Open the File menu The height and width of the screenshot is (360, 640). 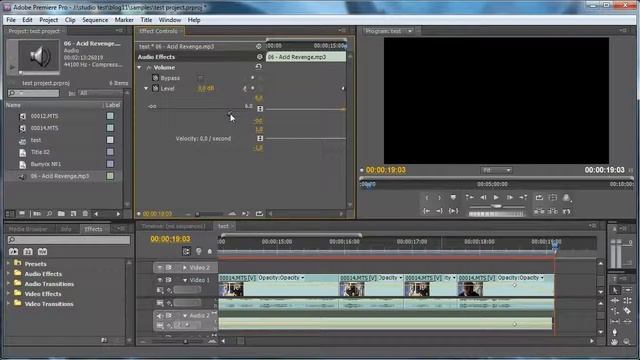pos(11,20)
